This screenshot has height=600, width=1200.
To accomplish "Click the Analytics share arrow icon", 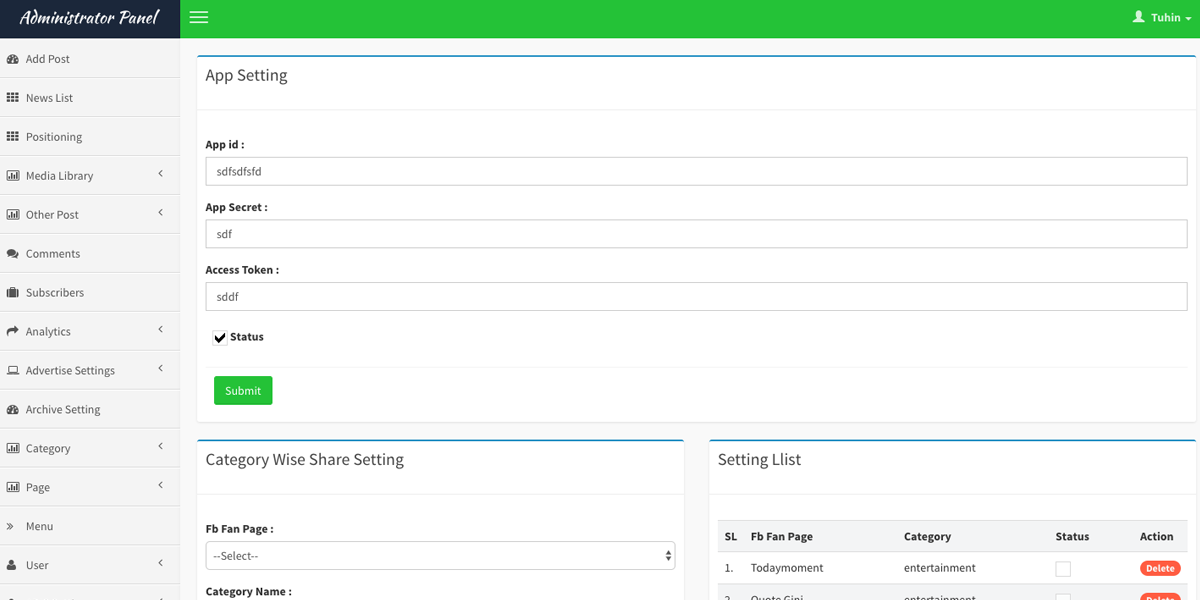I will coord(13,332).
